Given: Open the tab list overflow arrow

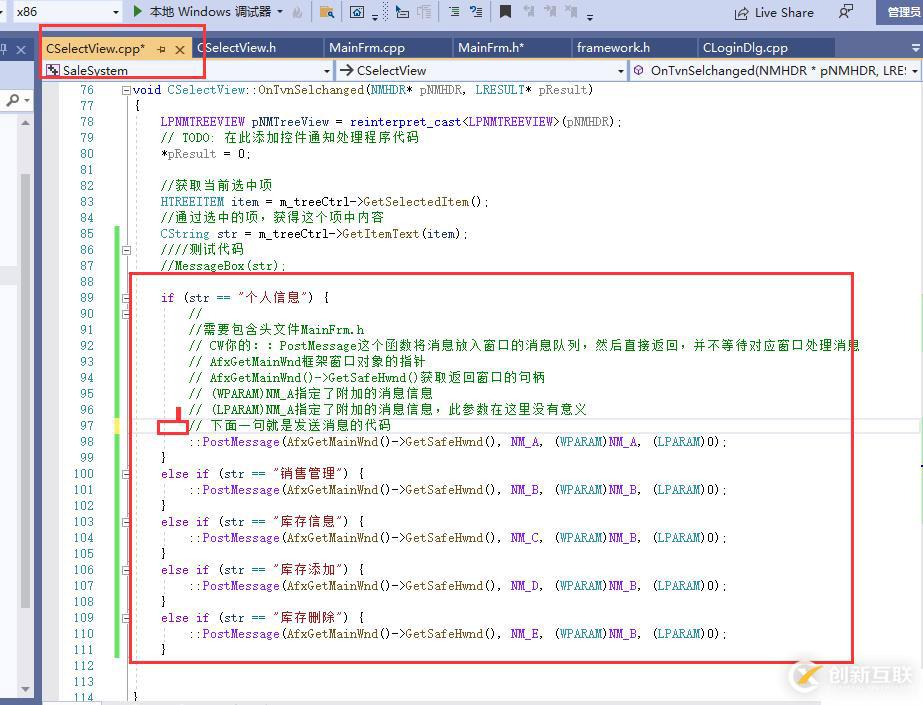Looking at the screenshot, I should coord(915,48).
